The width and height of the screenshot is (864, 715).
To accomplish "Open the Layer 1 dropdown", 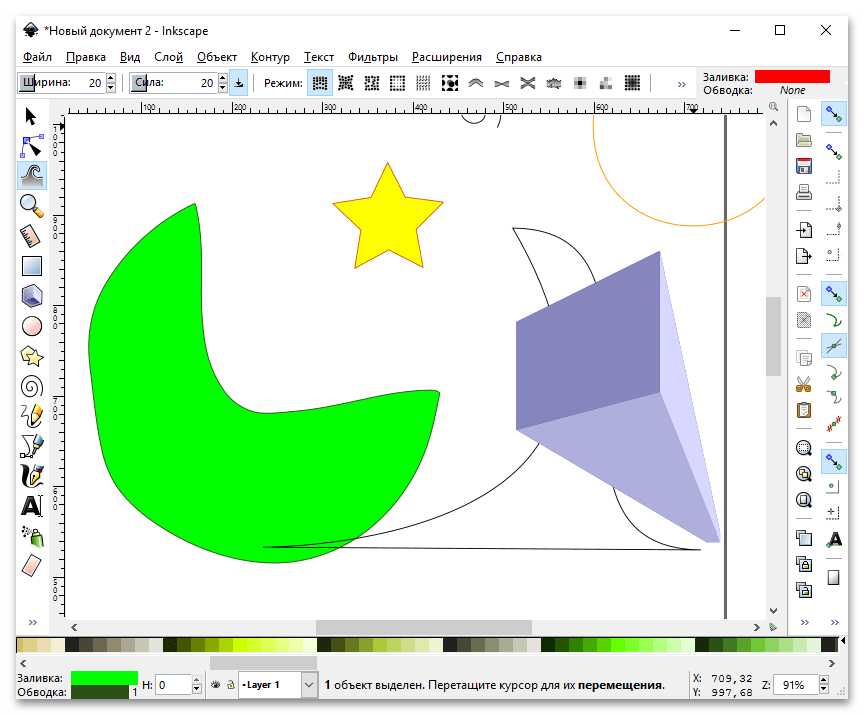I will coord(308,685).
